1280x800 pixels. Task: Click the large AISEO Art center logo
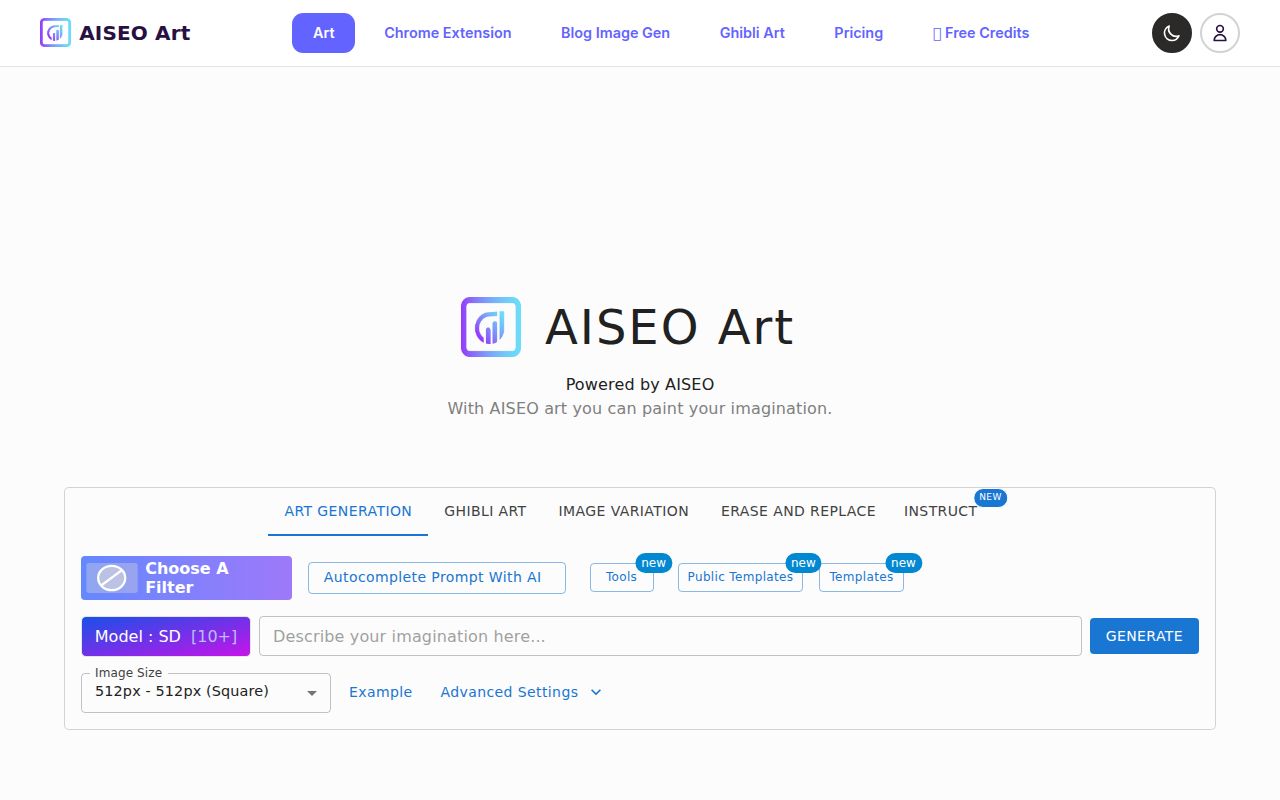pos(491,327)
